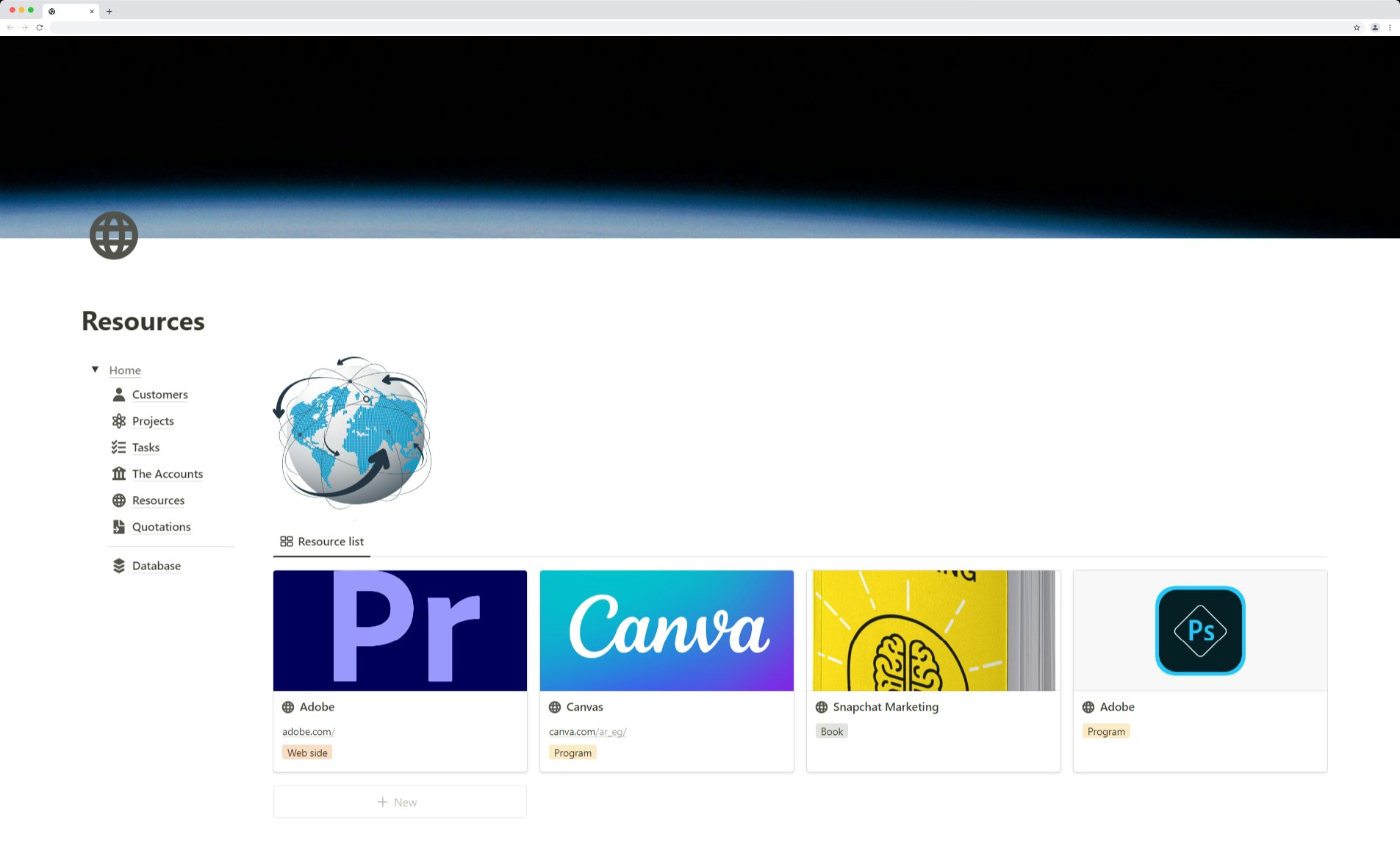The height and width of the screenshot is (862, 1400).
Task: Open the Canva card cover image
Action: point(667,631)
